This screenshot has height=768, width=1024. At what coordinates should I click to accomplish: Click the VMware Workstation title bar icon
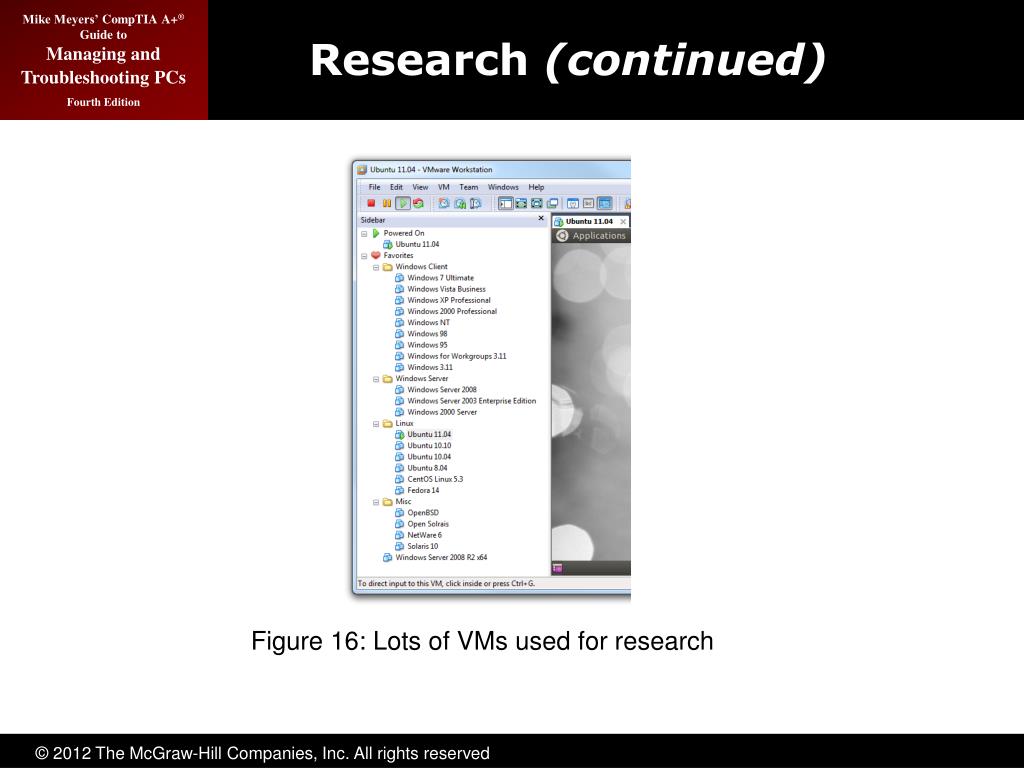coord(362,170)
